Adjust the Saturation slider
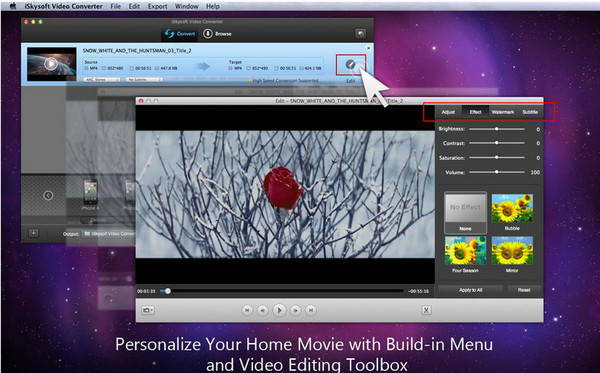This screenshot has width=600, height=373. click(497, 158)
